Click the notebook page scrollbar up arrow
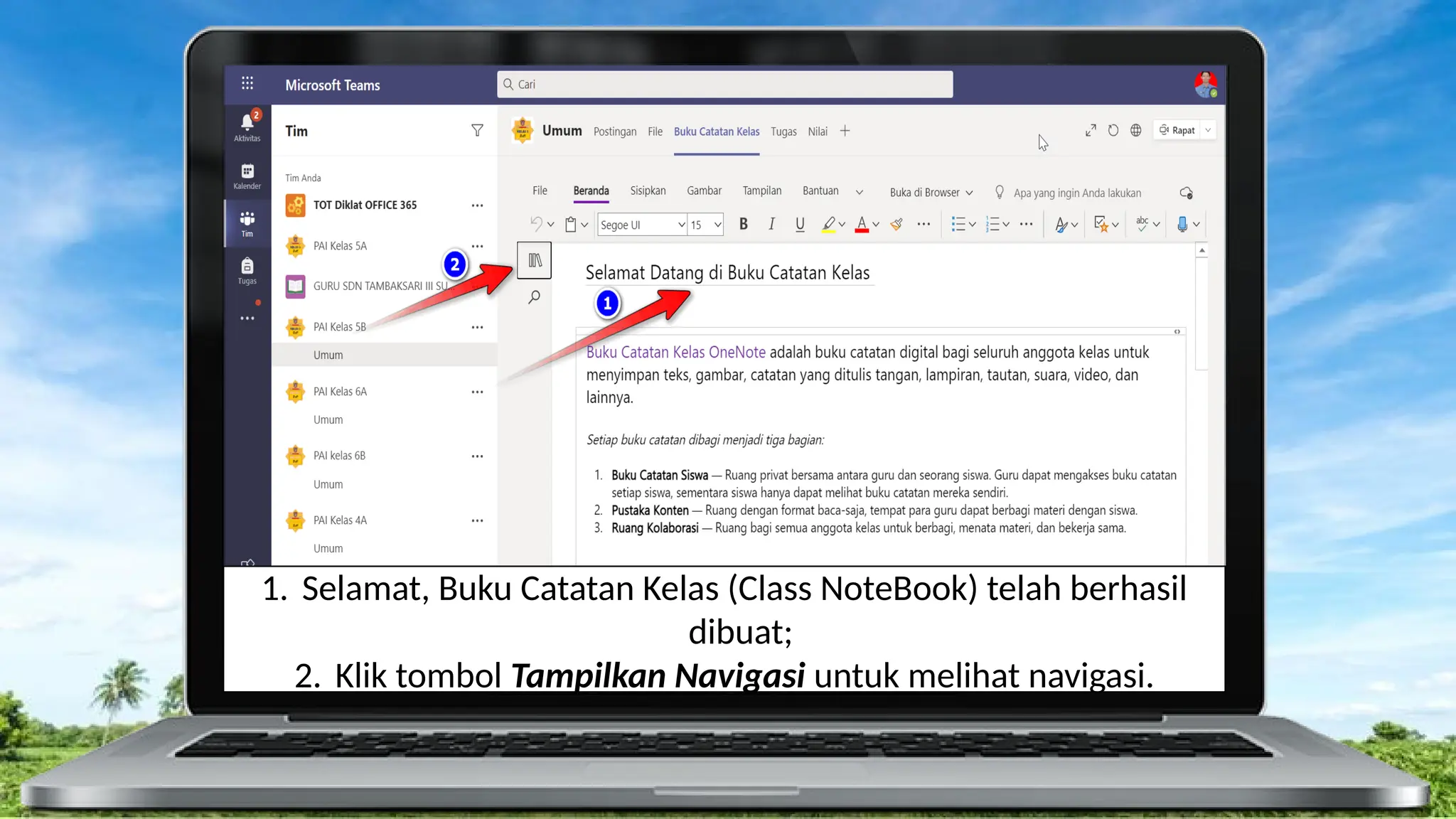 1201,250
